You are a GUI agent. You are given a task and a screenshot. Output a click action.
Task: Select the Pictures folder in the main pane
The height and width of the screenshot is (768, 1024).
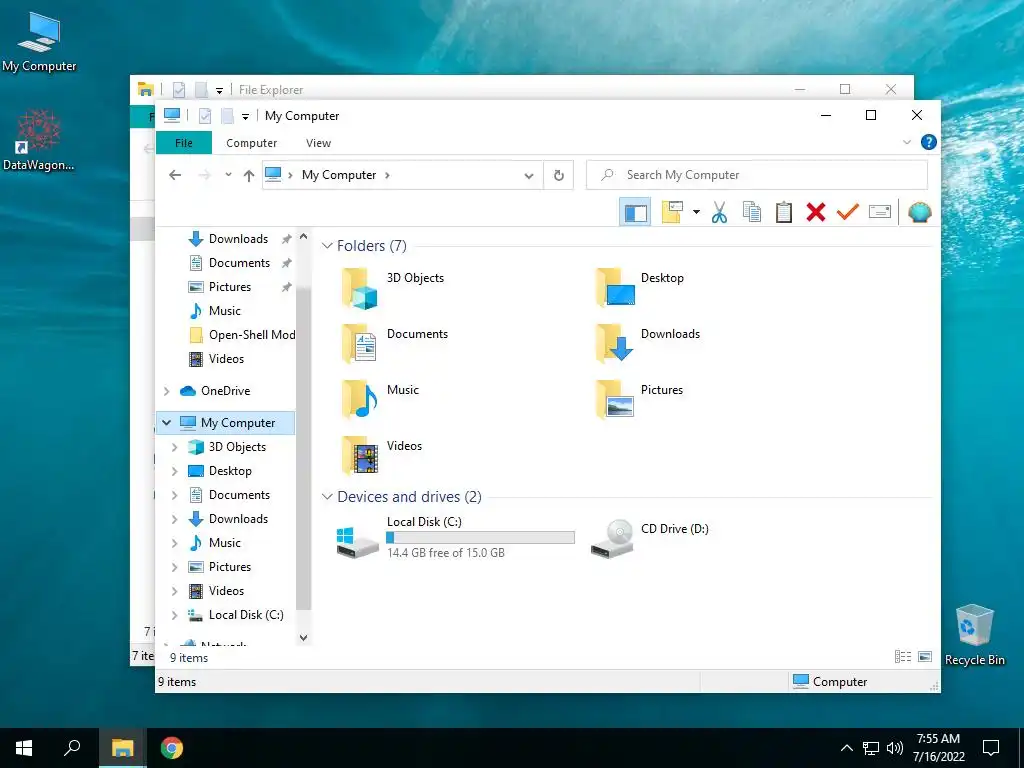[x=639, y=400]
